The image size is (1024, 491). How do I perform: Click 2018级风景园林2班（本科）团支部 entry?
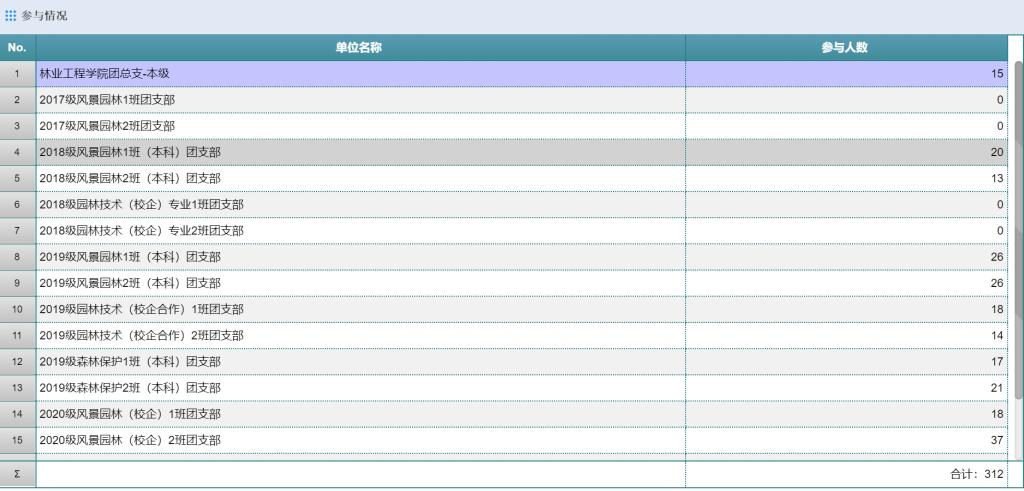pyautogui.click(x=130, y=178)
